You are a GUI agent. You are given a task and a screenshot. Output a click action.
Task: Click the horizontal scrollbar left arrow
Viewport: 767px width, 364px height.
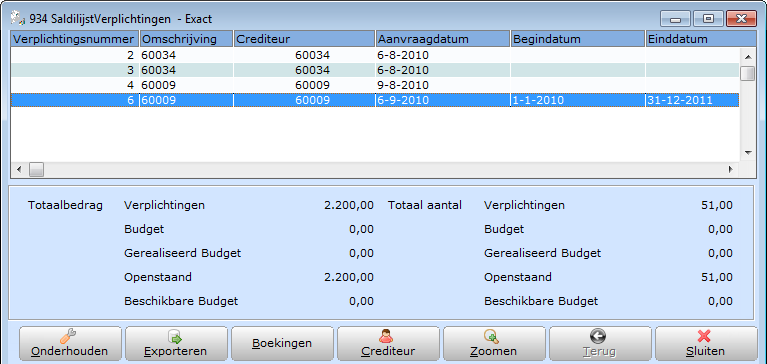pos(19,170)
